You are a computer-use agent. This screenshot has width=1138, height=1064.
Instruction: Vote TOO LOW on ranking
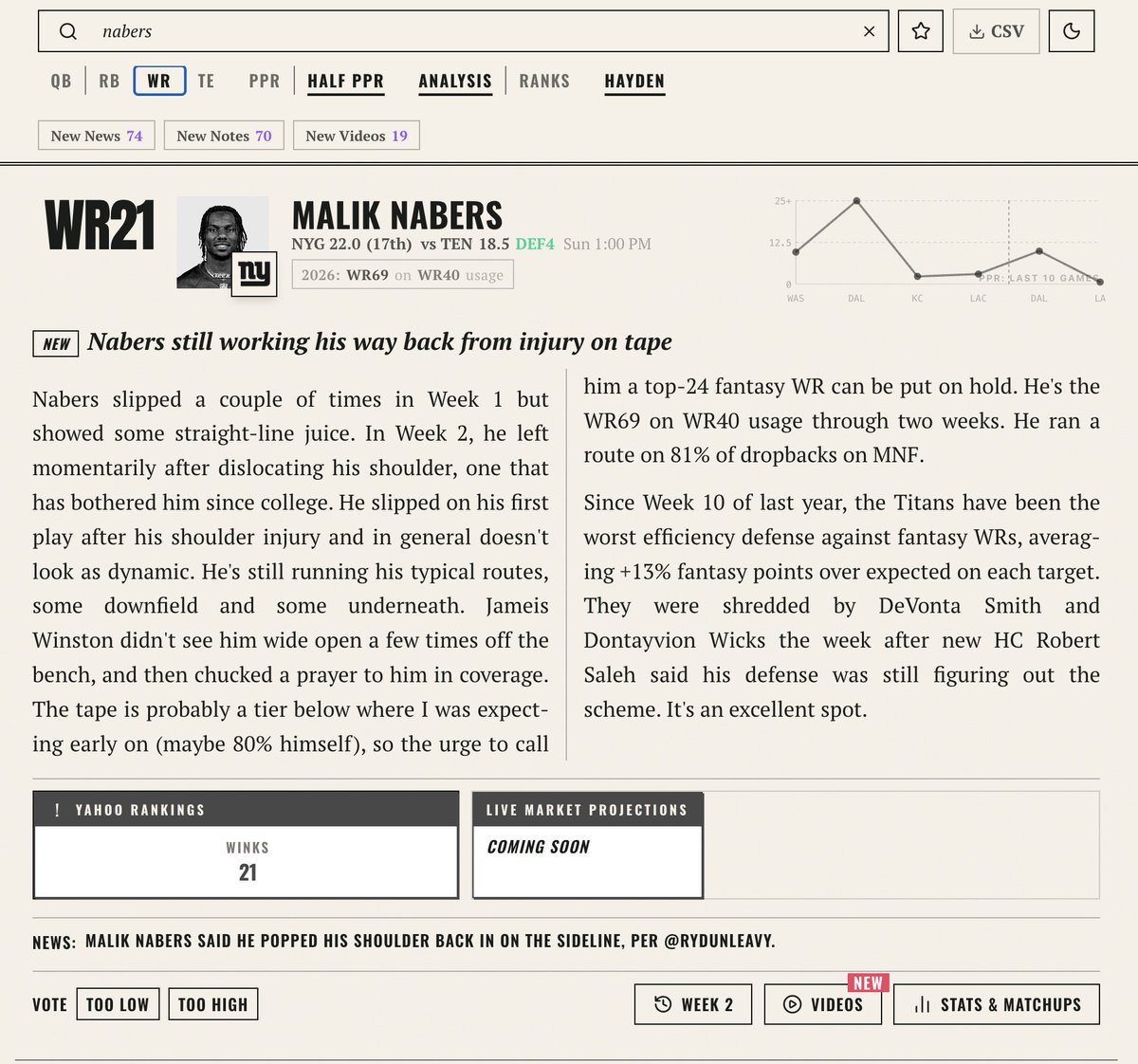tap(118, 1004)
